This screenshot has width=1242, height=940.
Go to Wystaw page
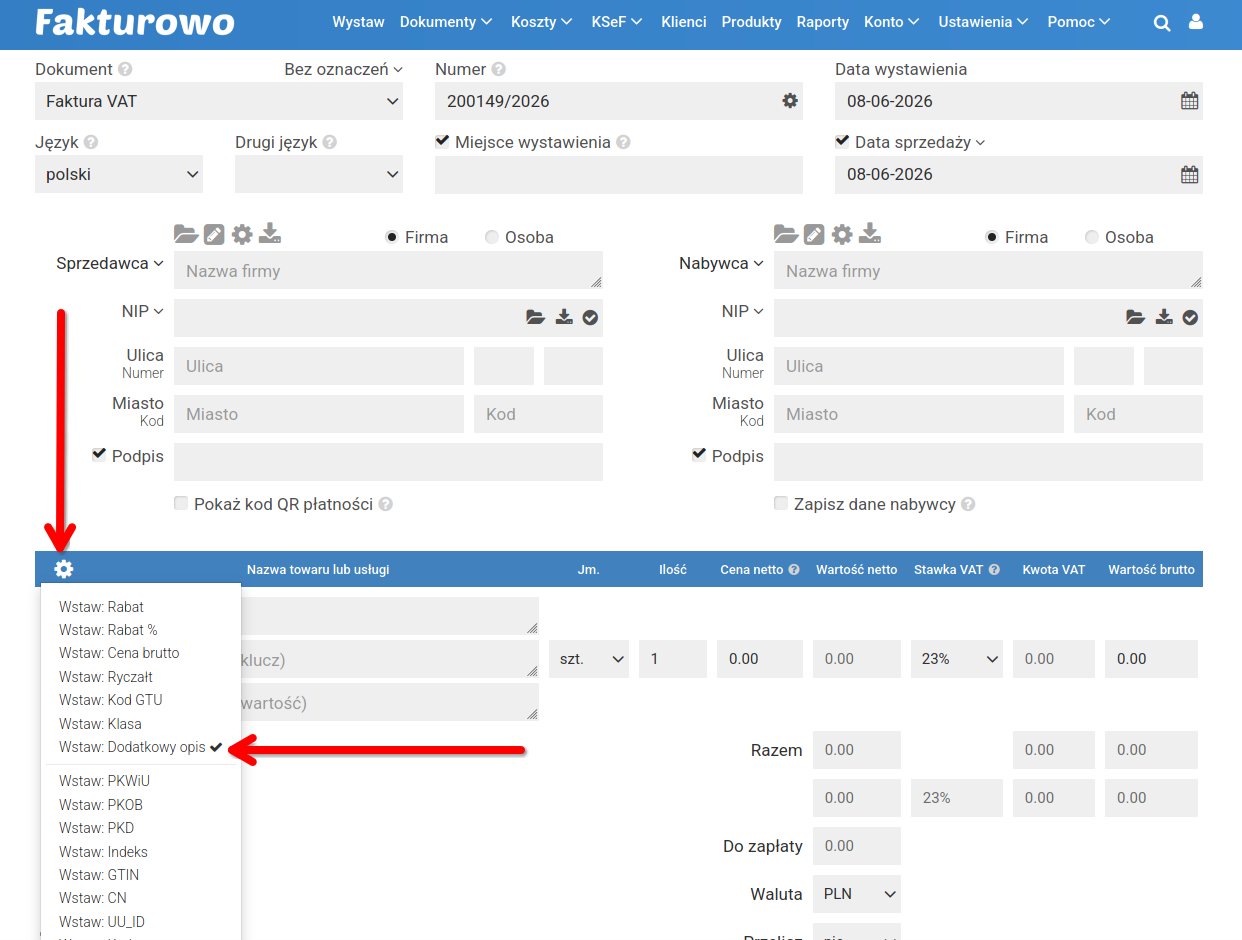pyautogui.click(x=358, y=22)
